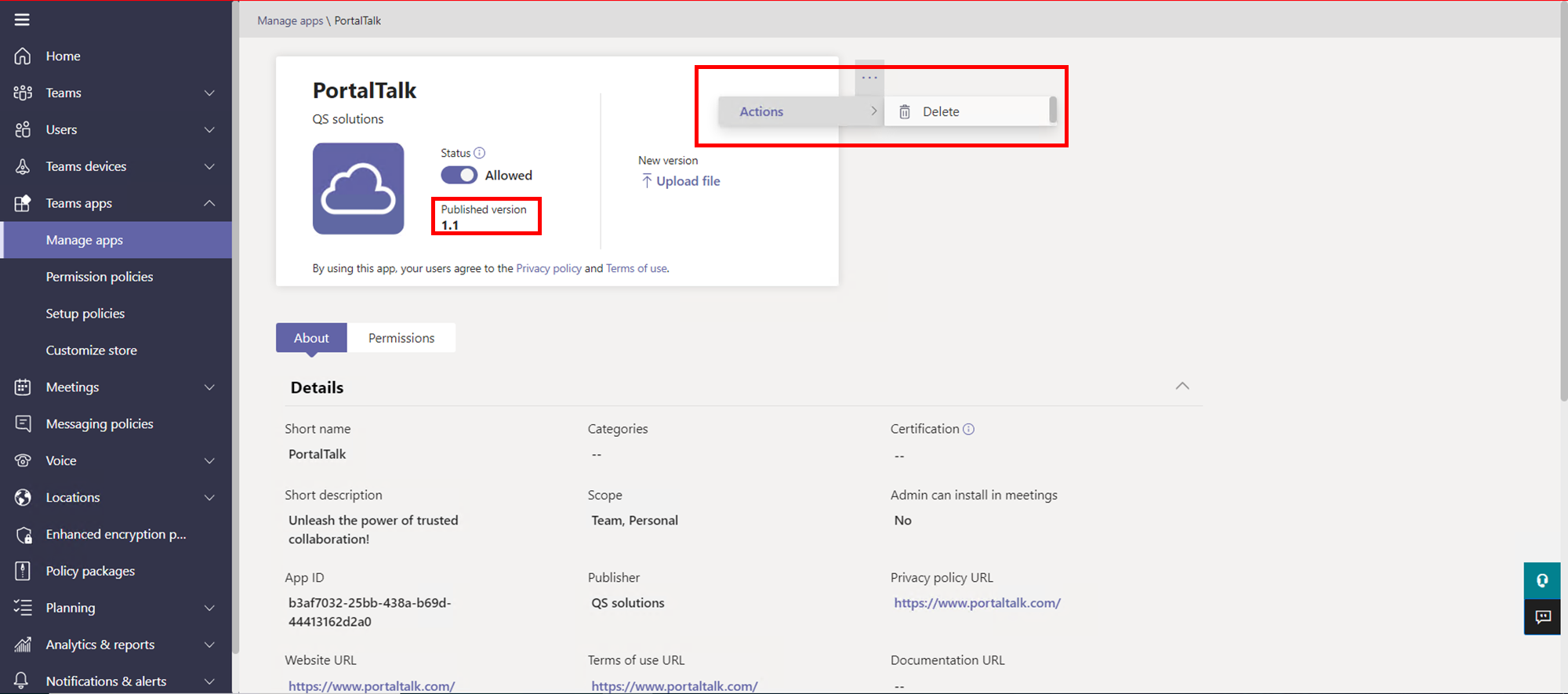The width and height of the screenshot is (1568, 694).
Task: Expand the Teams section chevron
Action: click(209, 93)
